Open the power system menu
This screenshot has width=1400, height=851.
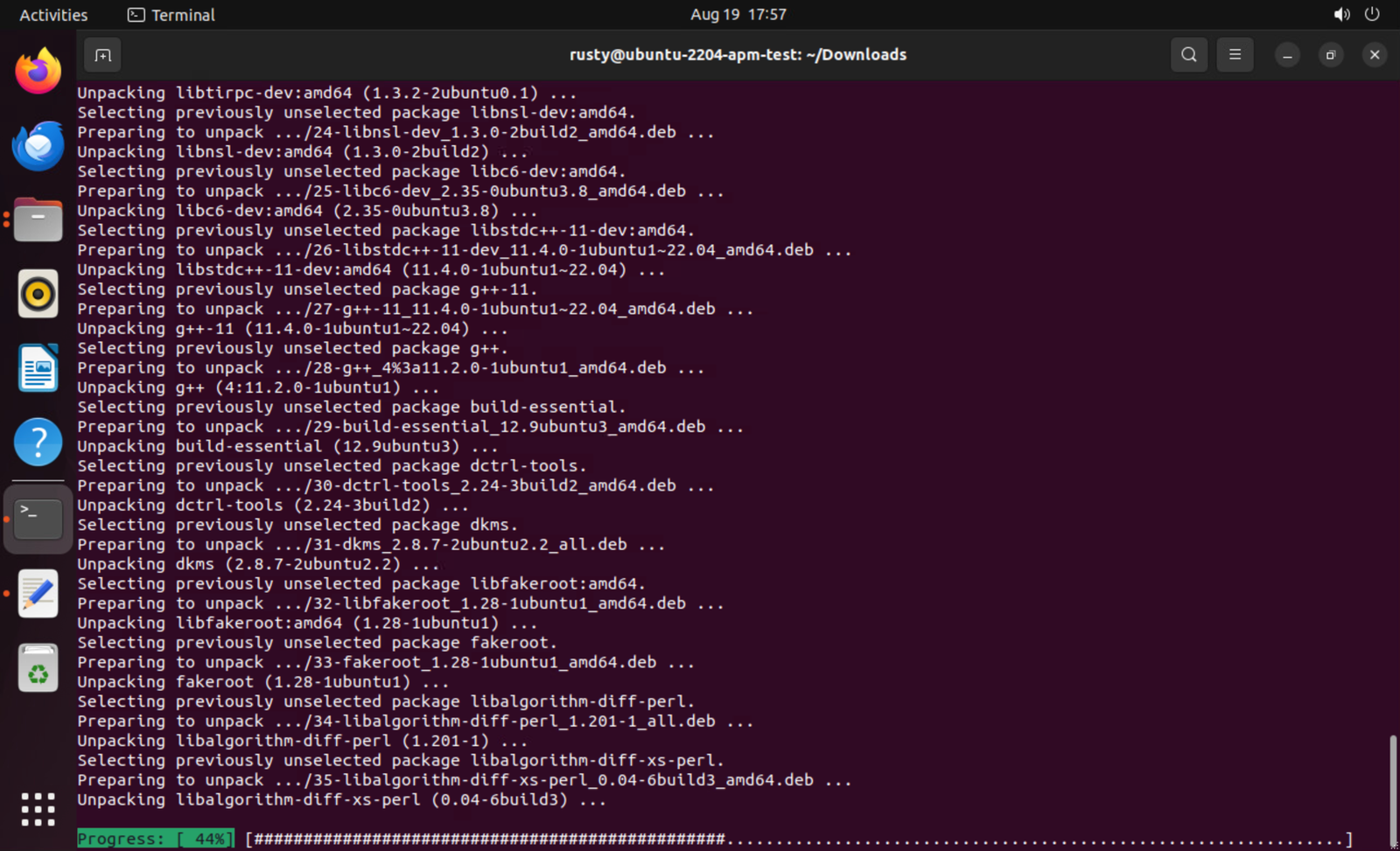point(1372,15)
